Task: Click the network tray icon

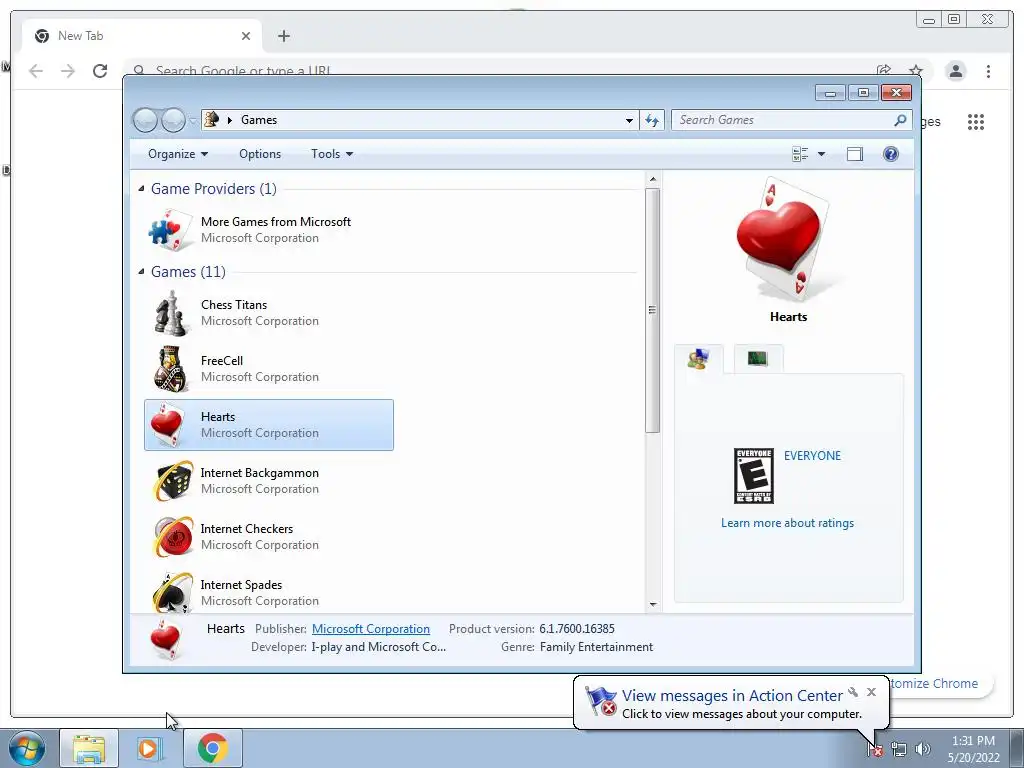Action: coord(899,750)
